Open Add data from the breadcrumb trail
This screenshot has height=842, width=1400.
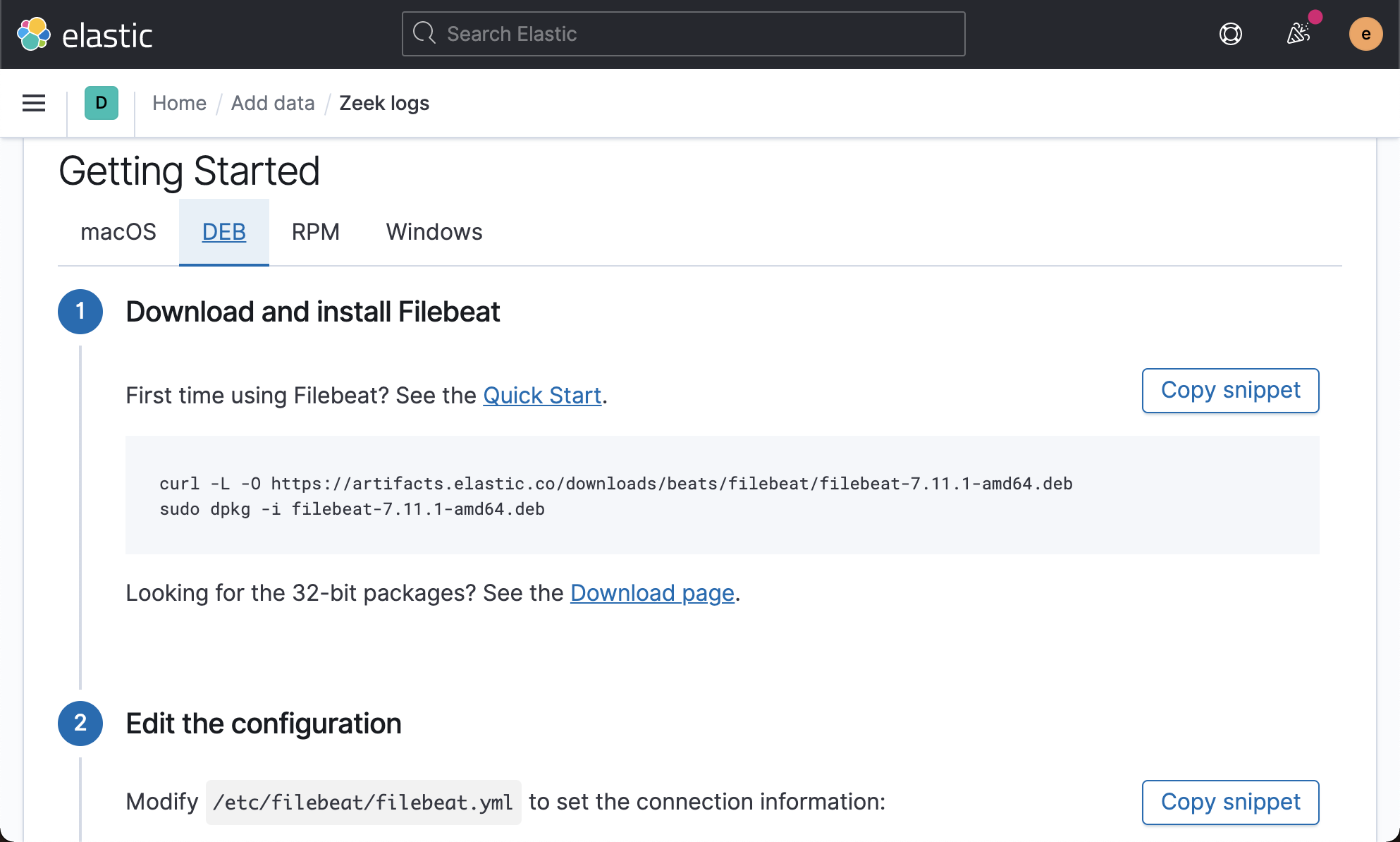point(273,103)
